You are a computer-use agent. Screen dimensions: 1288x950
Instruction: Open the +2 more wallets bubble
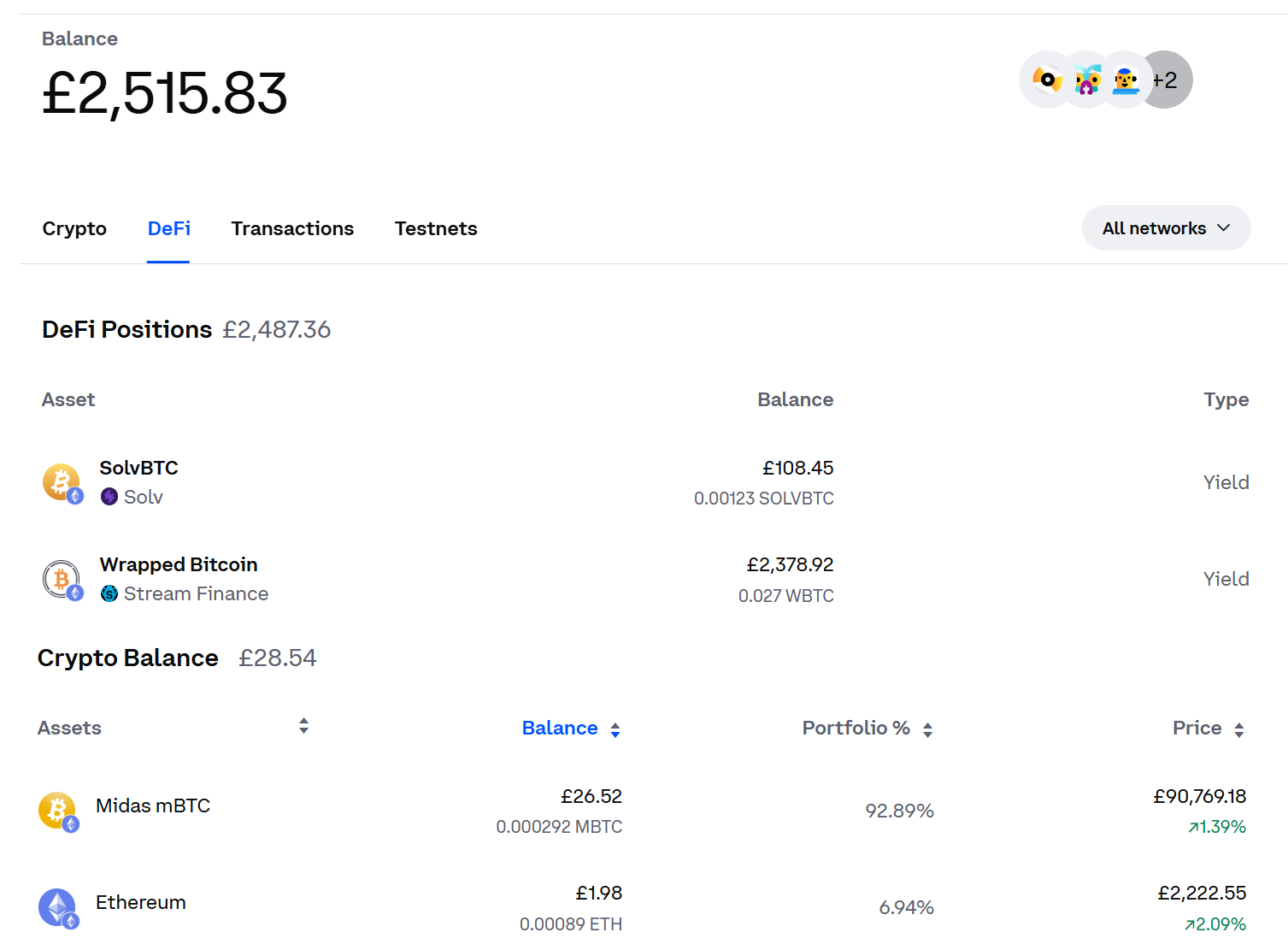point(1169,80)
